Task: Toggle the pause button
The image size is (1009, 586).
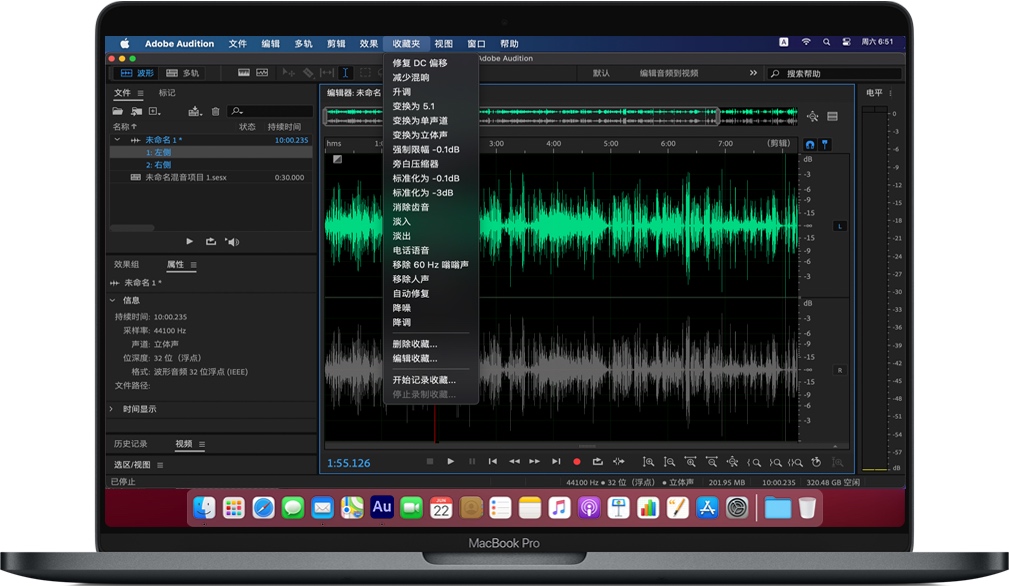Action: [472, 461]
